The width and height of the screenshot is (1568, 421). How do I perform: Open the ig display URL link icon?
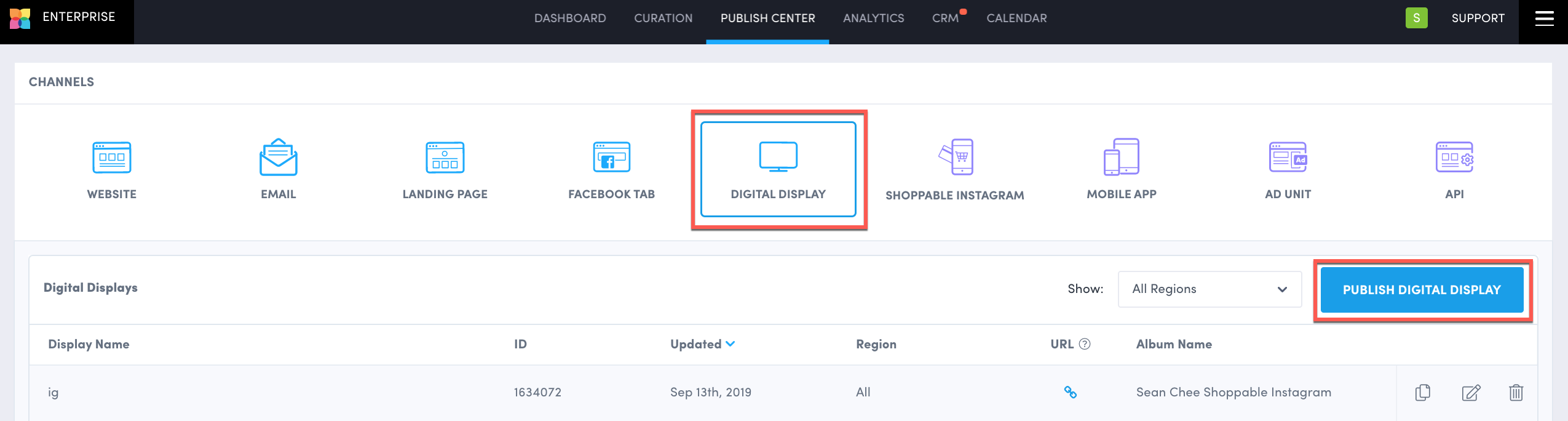(x=1070, y=392)
